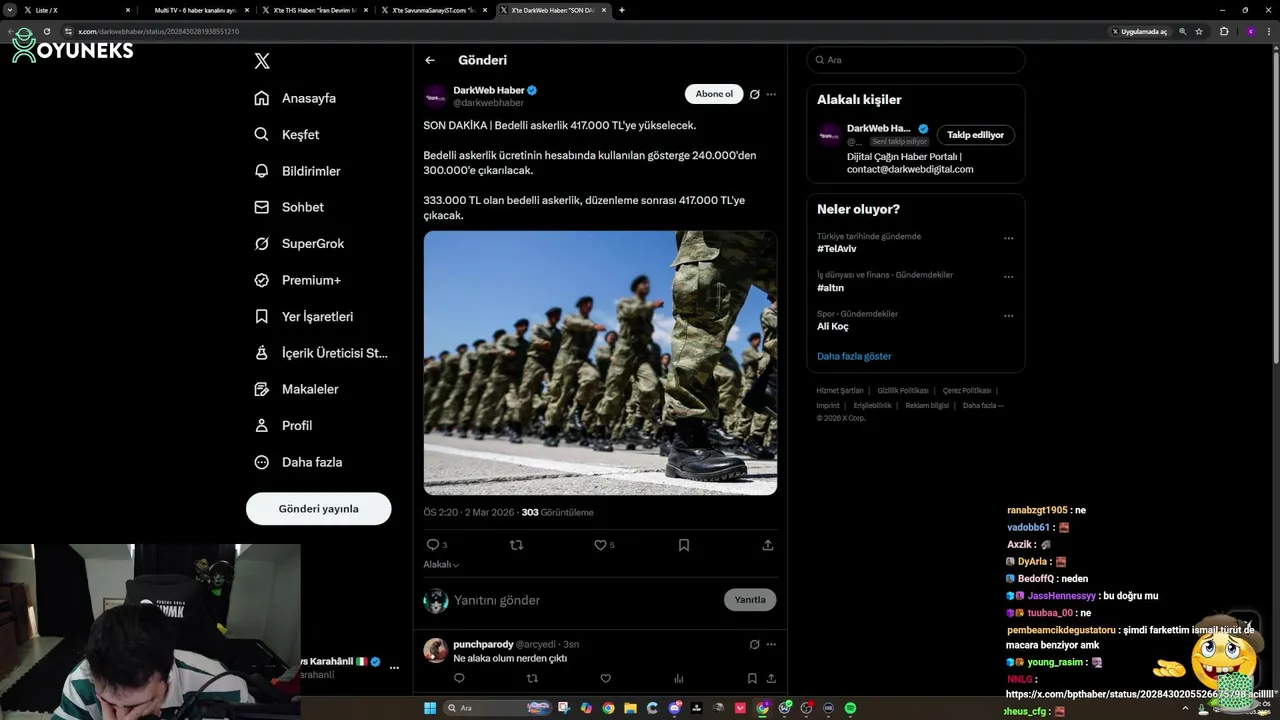Open options for the #altın trend
The height and width of the screenshot is (720, 1280).
coord(1009,277)
